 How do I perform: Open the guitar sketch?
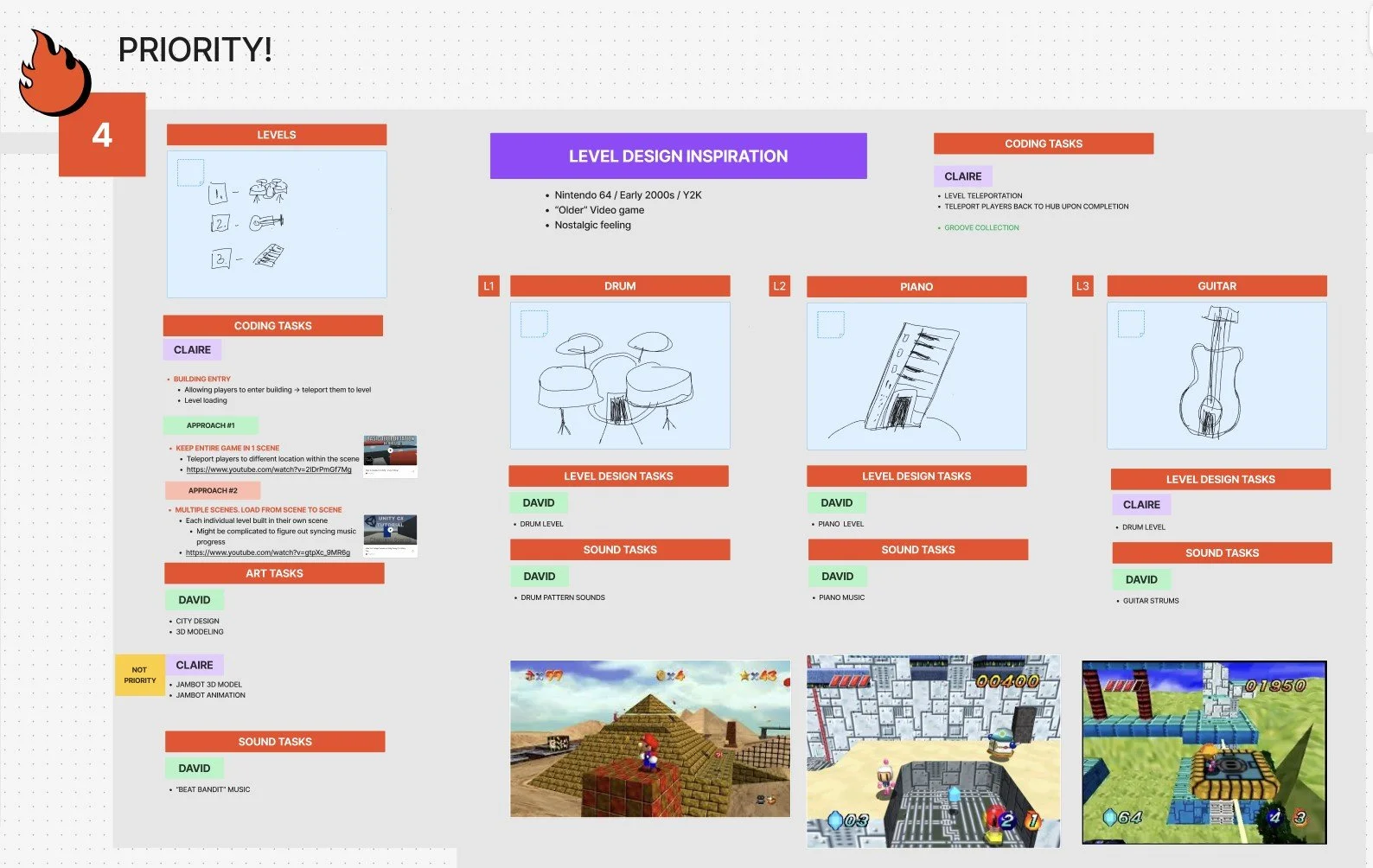tap(1217, 375)
